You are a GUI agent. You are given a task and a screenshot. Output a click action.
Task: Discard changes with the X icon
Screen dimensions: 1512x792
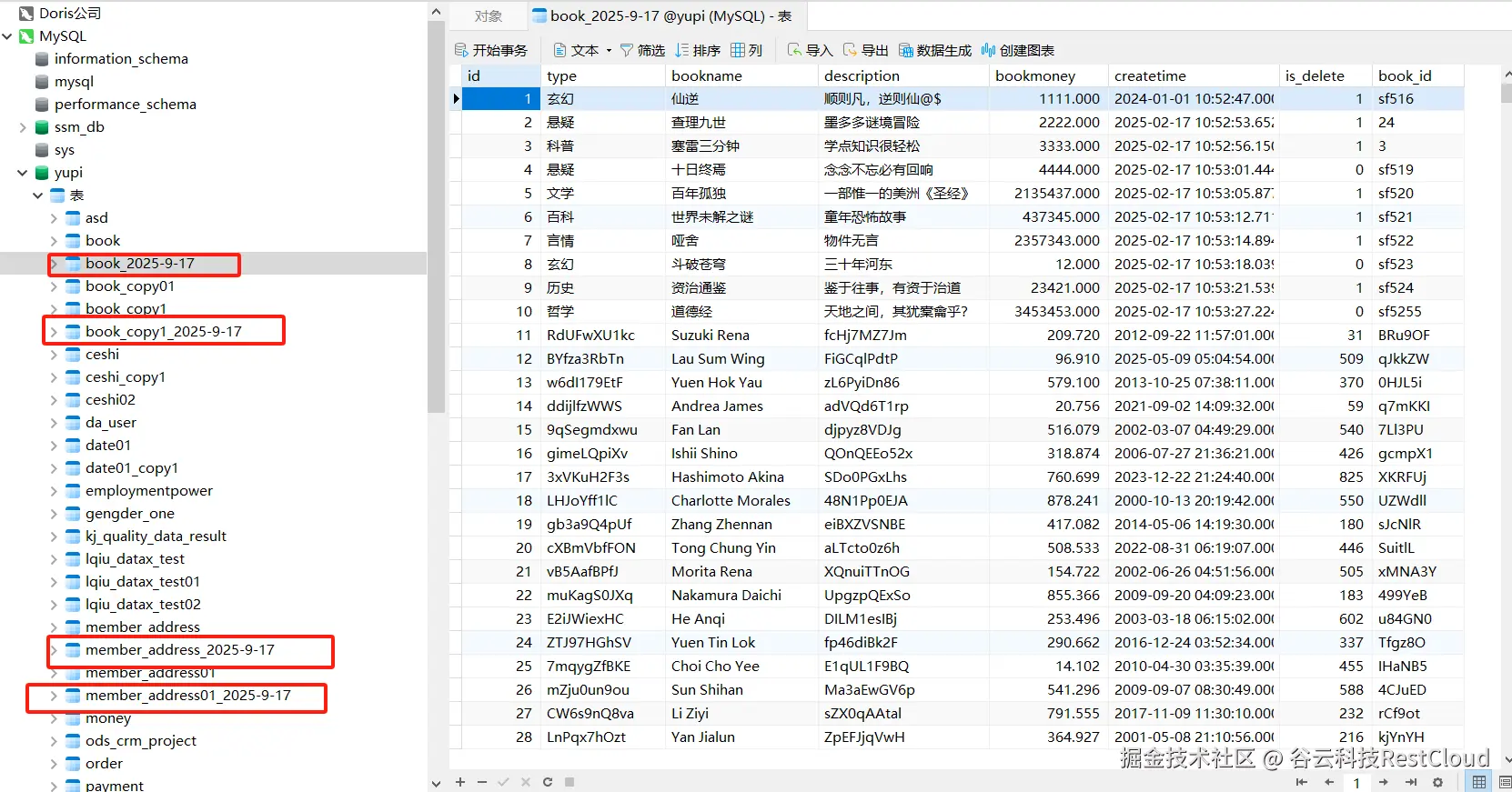[x=525, y=782]
